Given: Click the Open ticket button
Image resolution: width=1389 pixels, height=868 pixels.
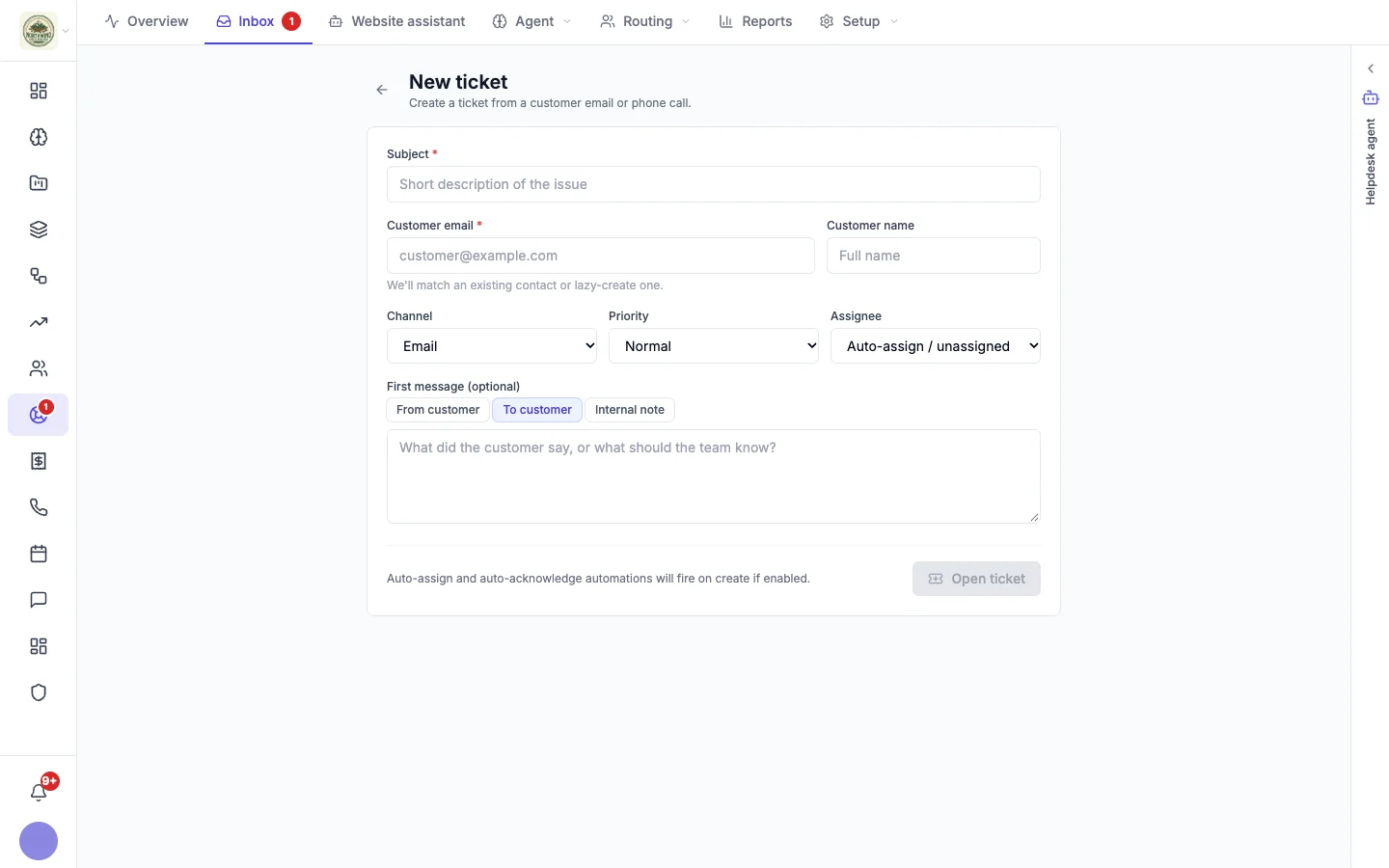Looking at the screenshot, I should tap(976, 579).
